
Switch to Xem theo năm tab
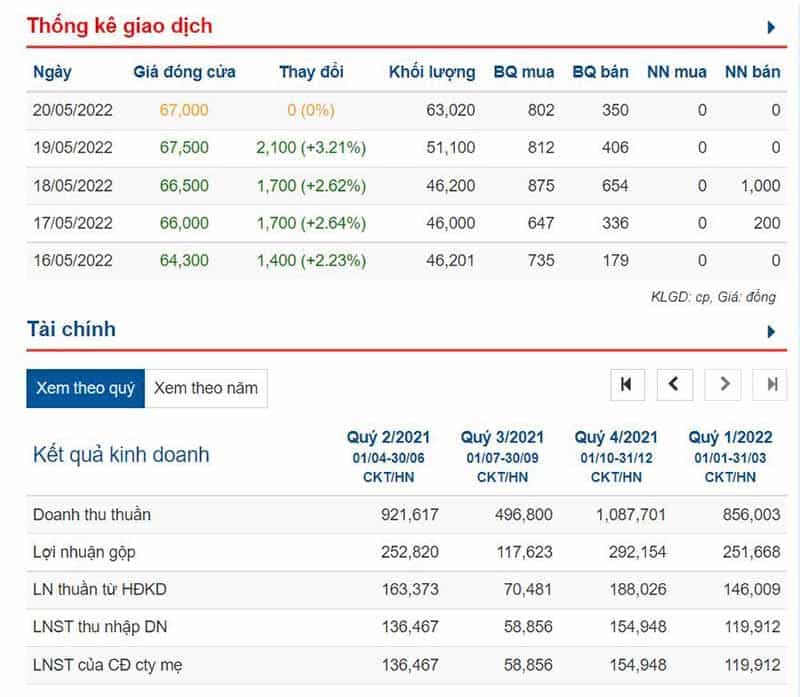pos(206,388)
